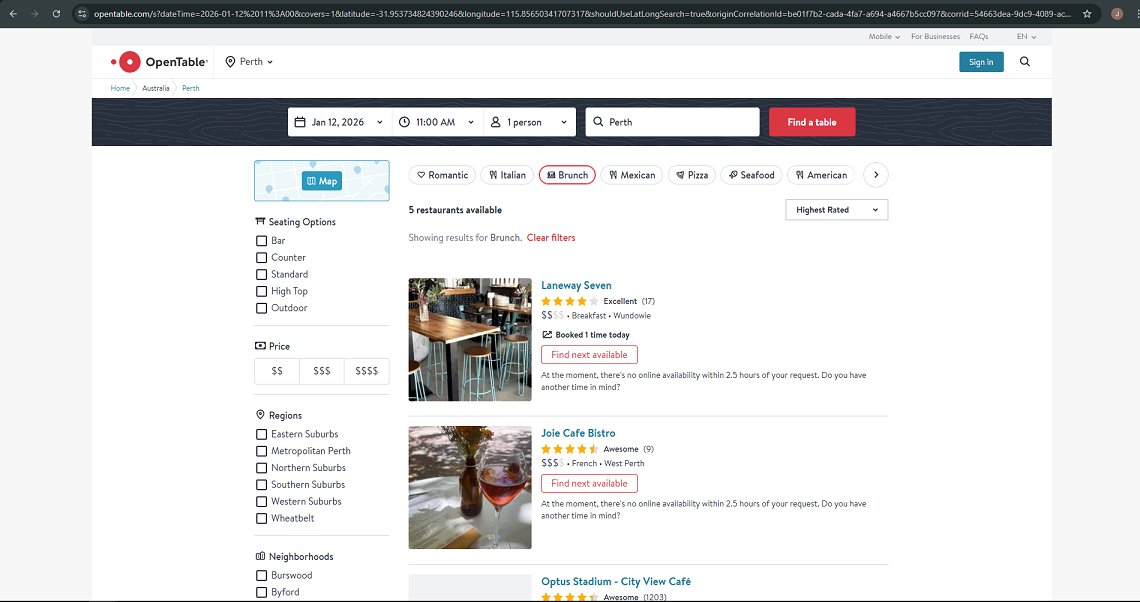Click the Perth search input field

tap(673, 122)
